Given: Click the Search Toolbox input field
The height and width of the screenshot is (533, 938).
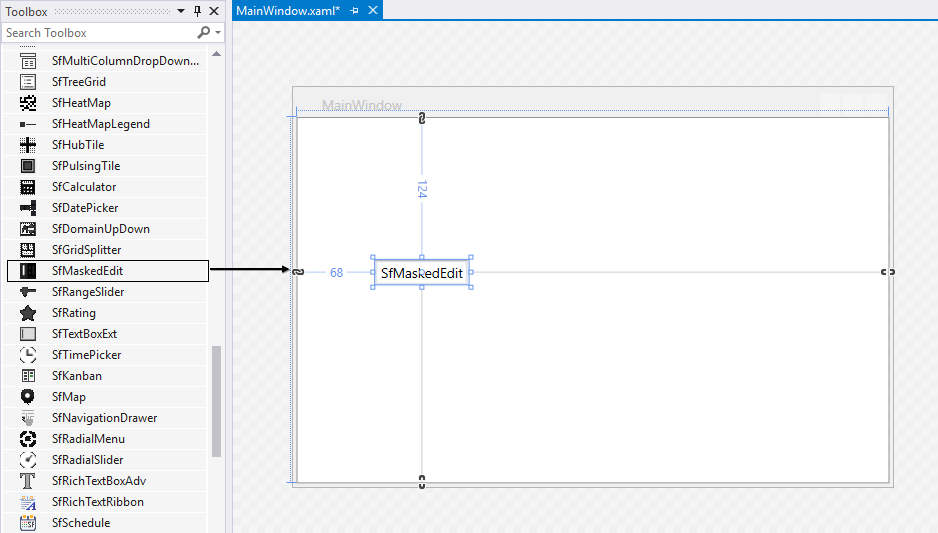Looking at the screenshot, I should click(99, 33).
